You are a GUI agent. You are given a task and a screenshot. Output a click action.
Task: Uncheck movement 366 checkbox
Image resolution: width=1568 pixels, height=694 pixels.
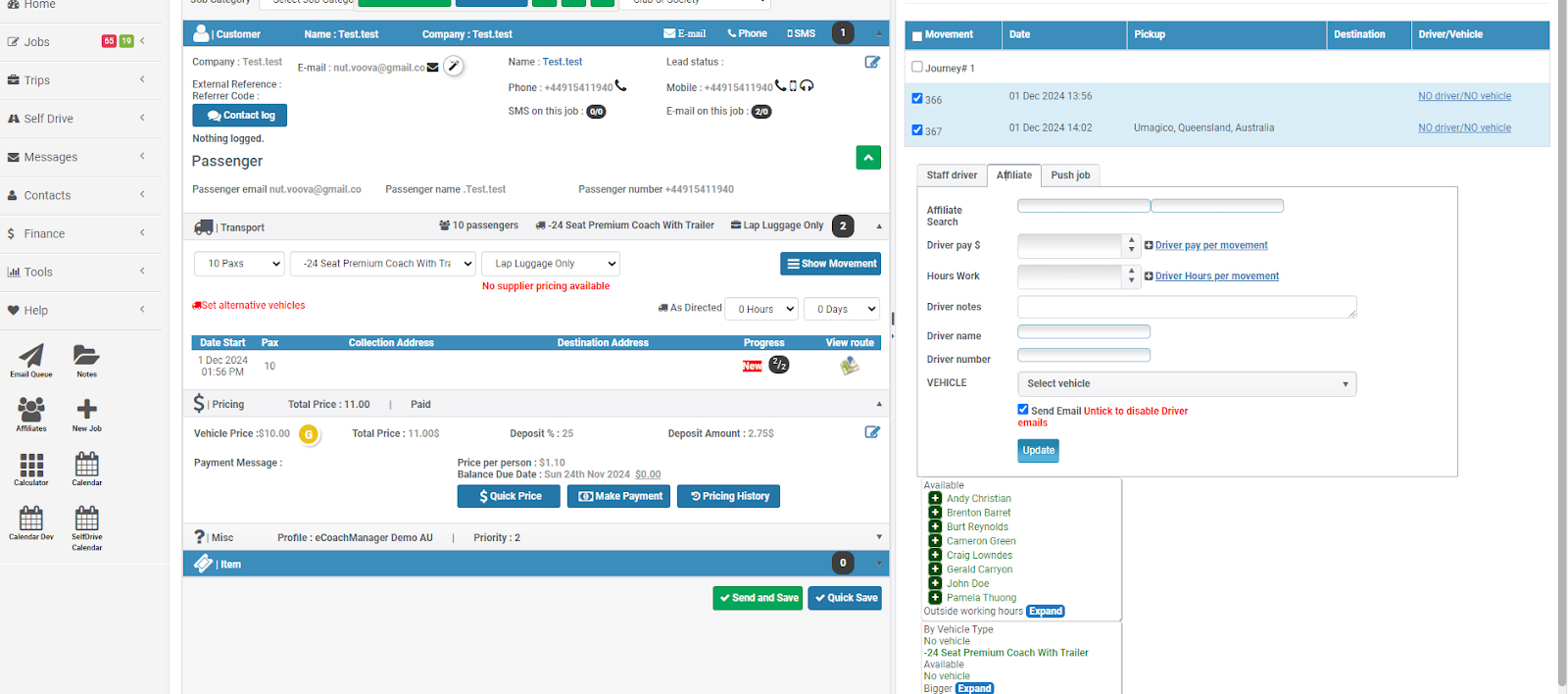917,98
